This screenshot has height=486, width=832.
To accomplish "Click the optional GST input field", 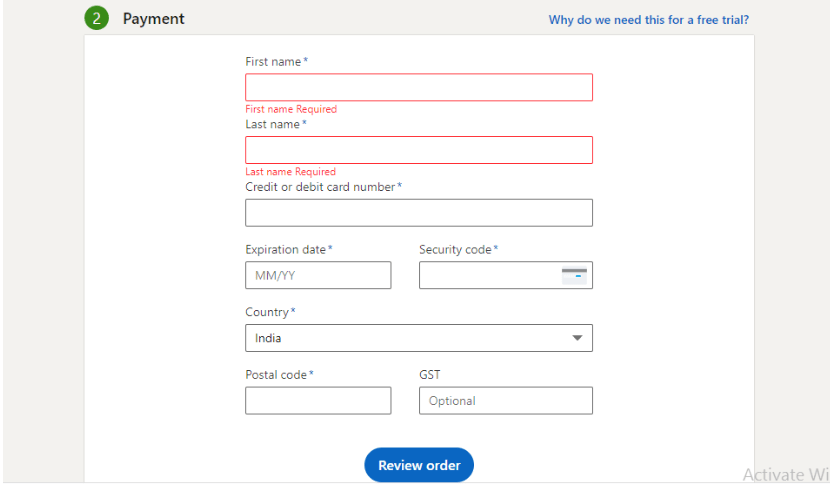I will click(x=506, y=401).
